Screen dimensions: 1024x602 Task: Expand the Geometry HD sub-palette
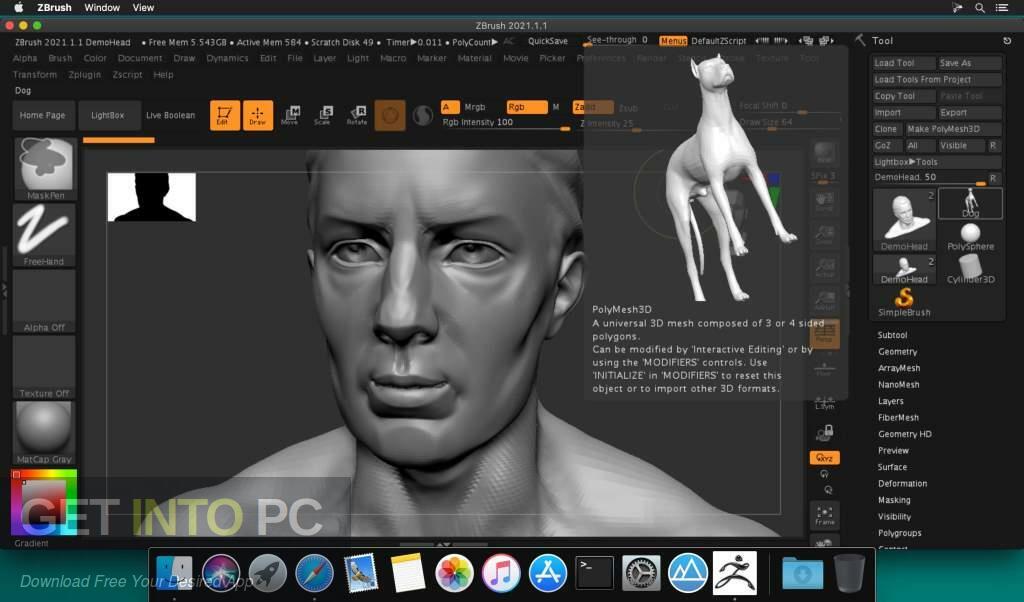[x=904, y=434]
